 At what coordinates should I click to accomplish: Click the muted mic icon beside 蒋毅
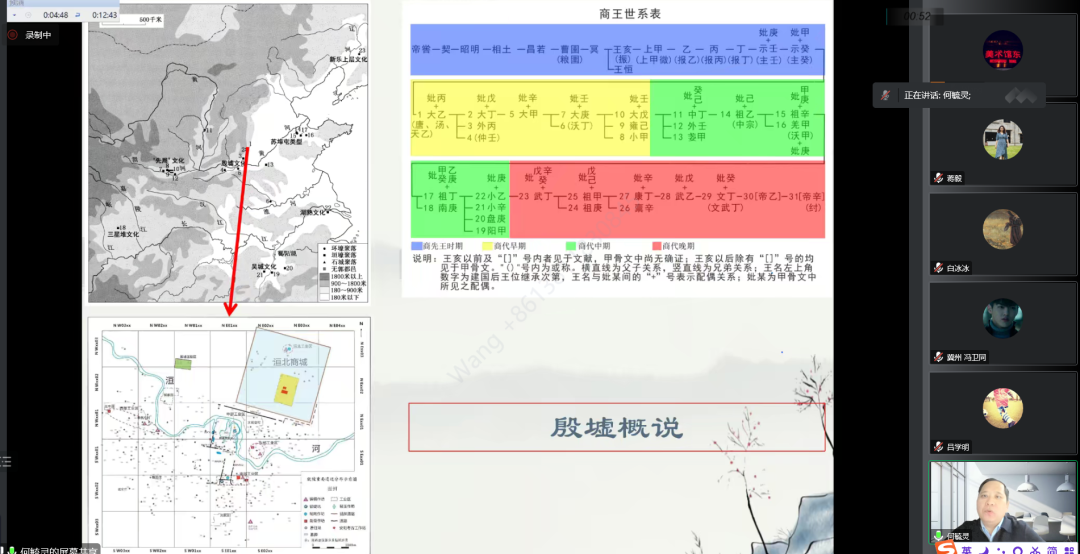point(938,178)
